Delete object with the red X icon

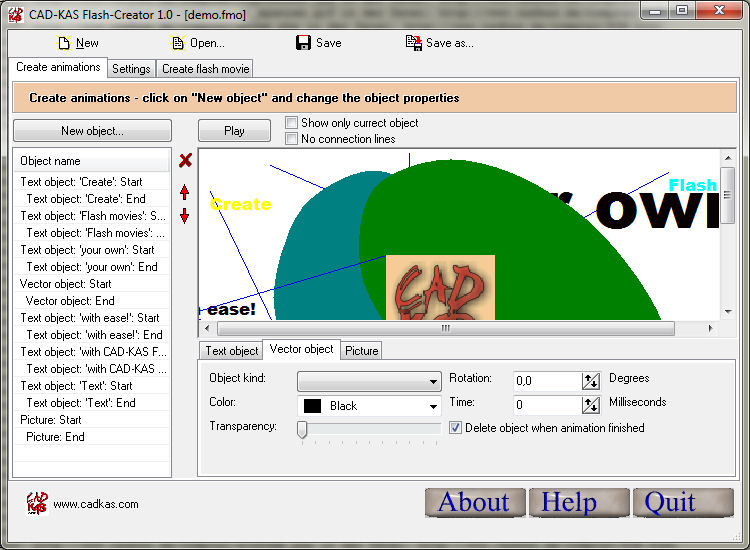tap(185, 160)
